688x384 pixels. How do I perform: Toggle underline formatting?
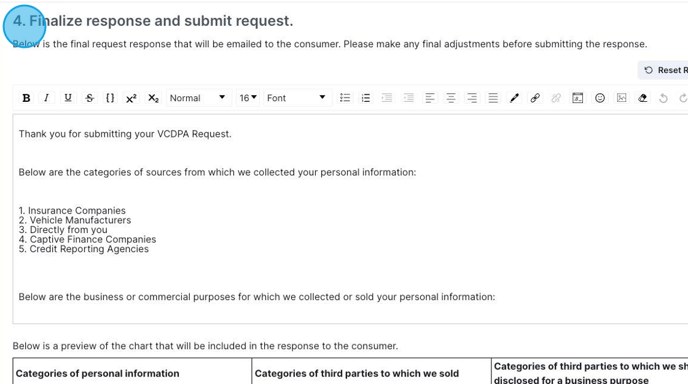tap(68, 98)
